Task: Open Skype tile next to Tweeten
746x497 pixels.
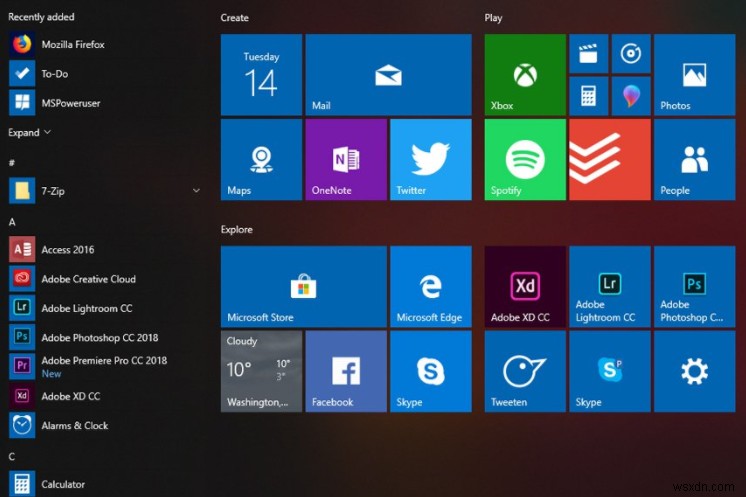Action: click(610, 371)
